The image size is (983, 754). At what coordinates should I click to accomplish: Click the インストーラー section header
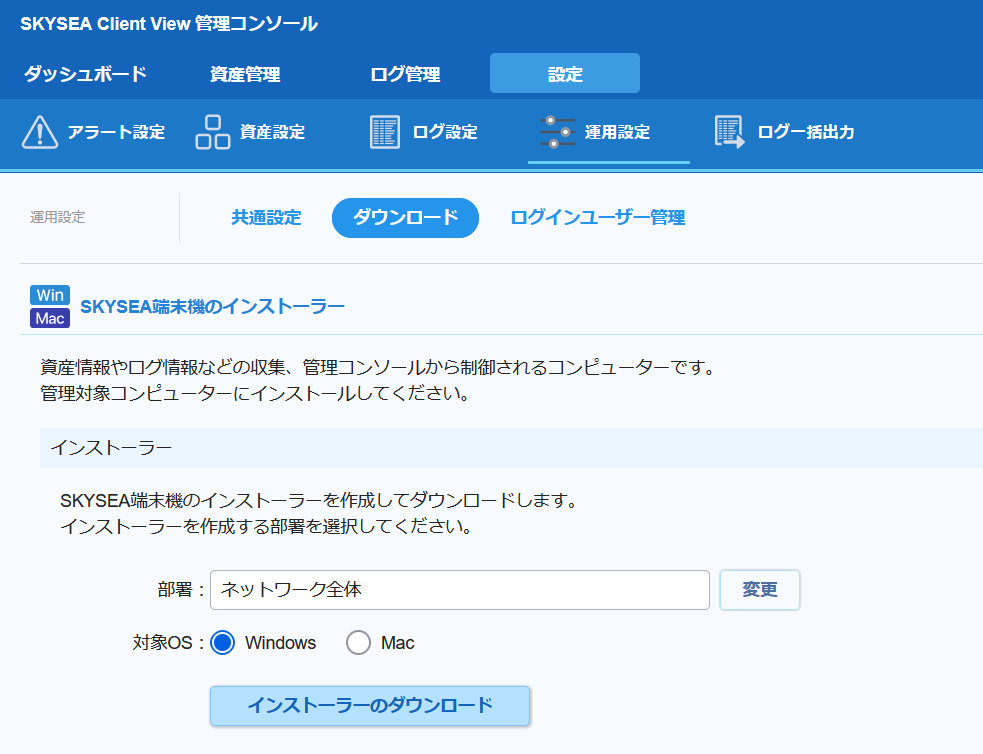tap(512, 448)
